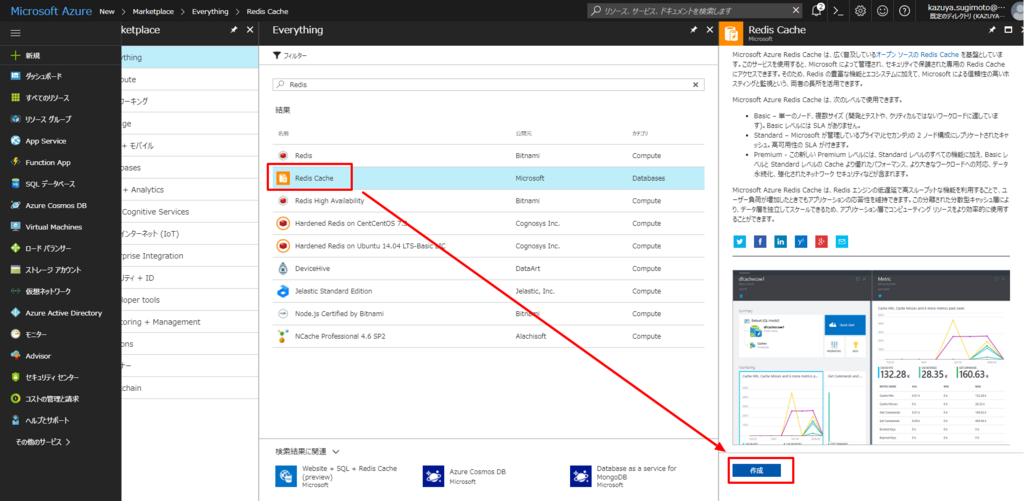This screenshot has height=501, width=1024.
Task: Expand その他のサービス chevron
Action: pos(68,442)
